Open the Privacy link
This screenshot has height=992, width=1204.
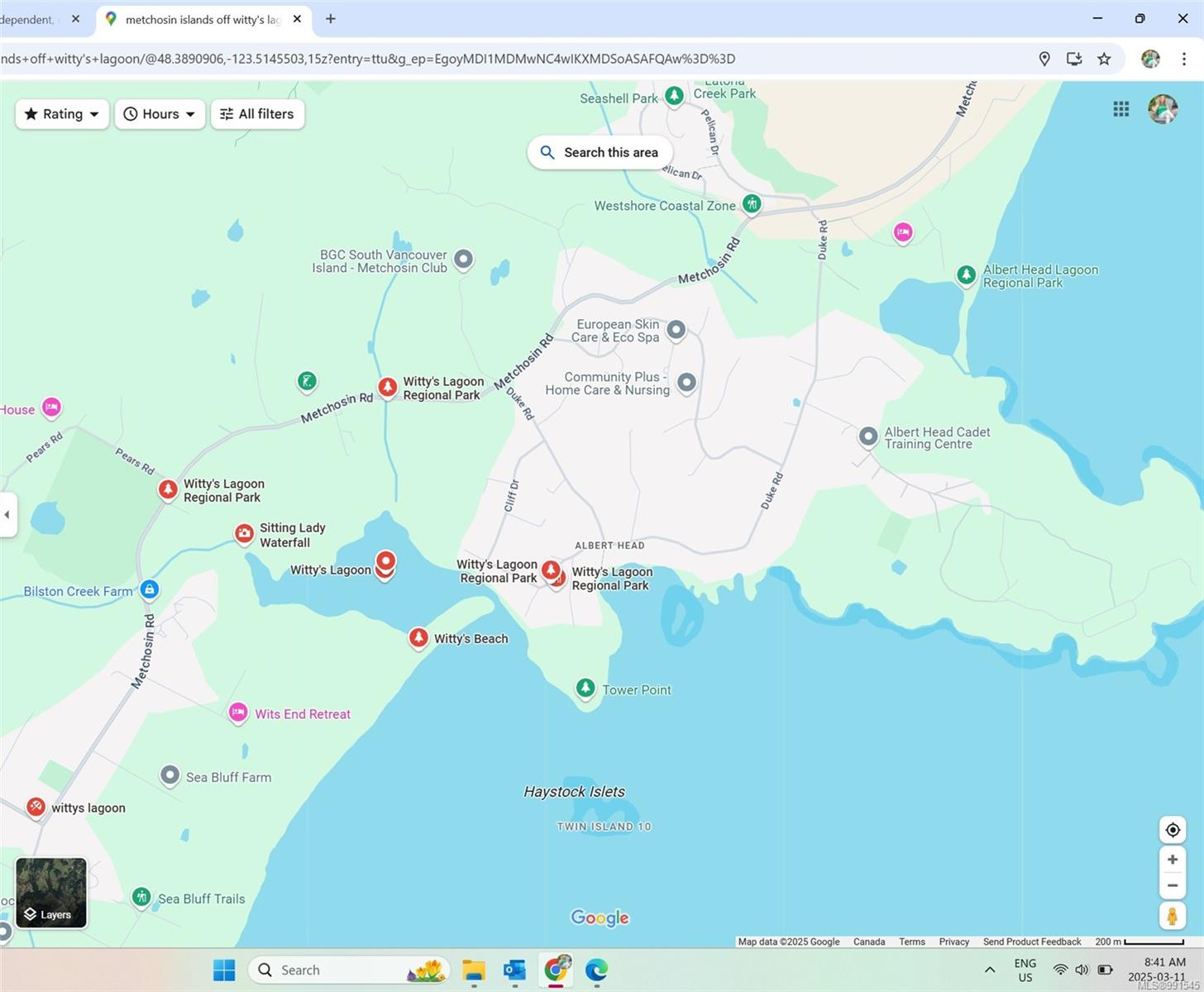[953, 942]
